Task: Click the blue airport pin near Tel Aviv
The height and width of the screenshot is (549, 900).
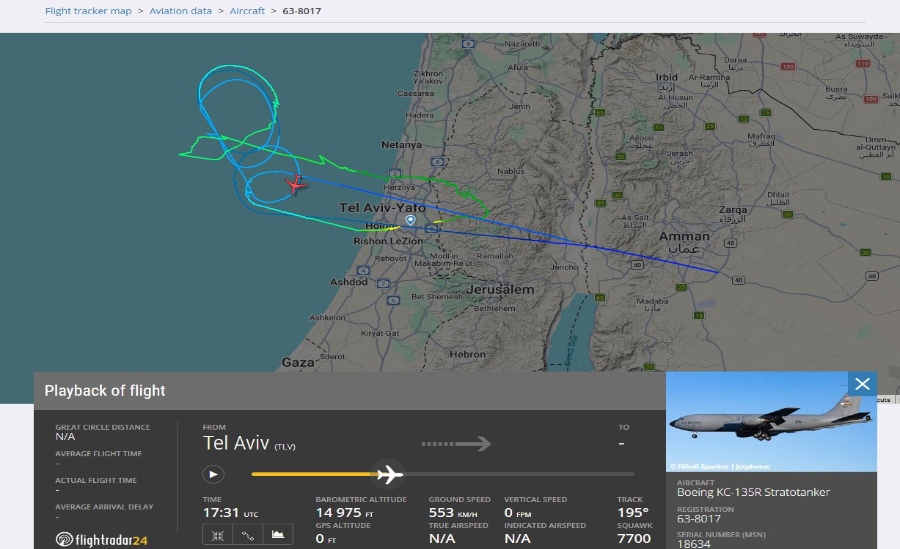Action: tap(410, 220)
